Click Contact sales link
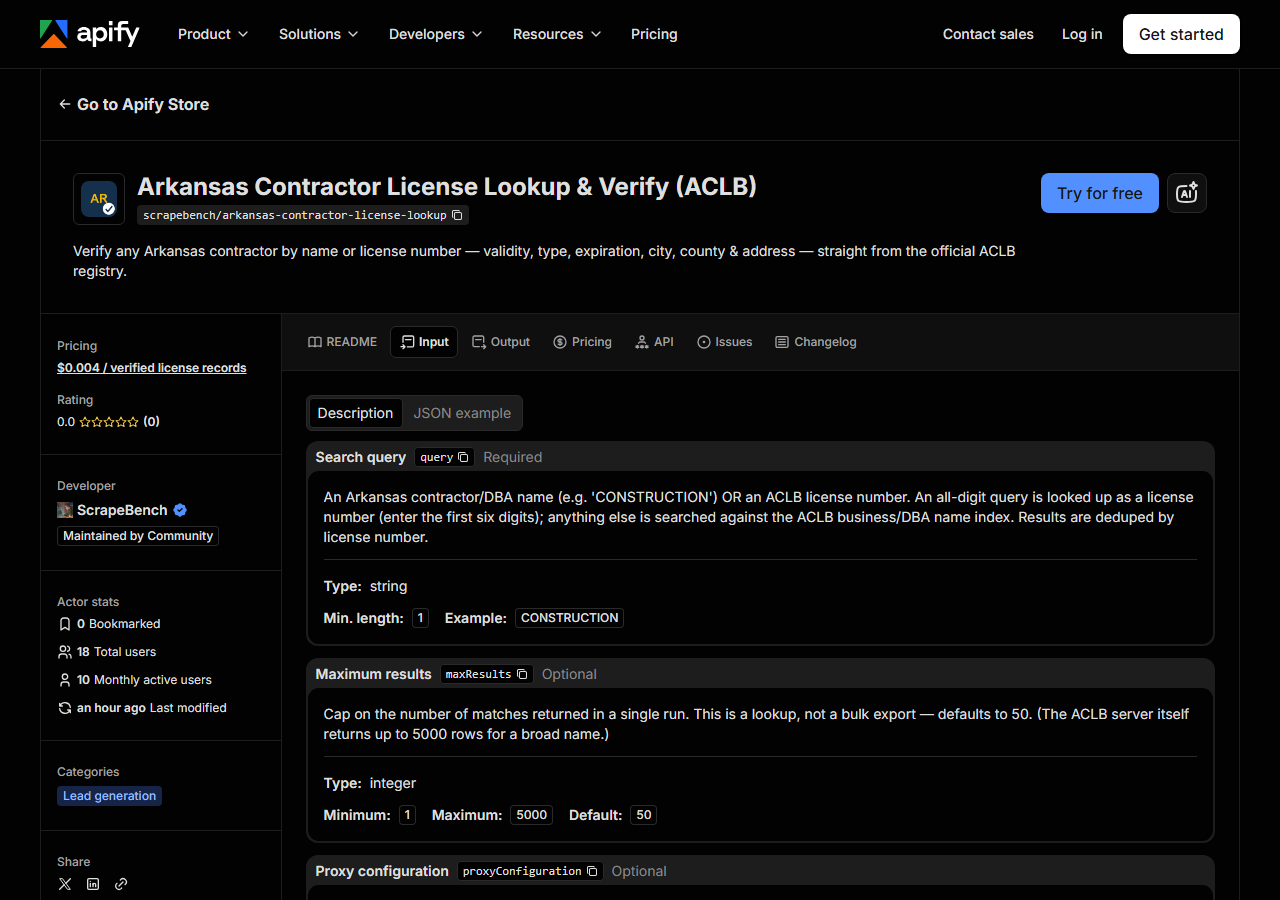The height and width of the screenshot is (900, 1280). [988, 34]
